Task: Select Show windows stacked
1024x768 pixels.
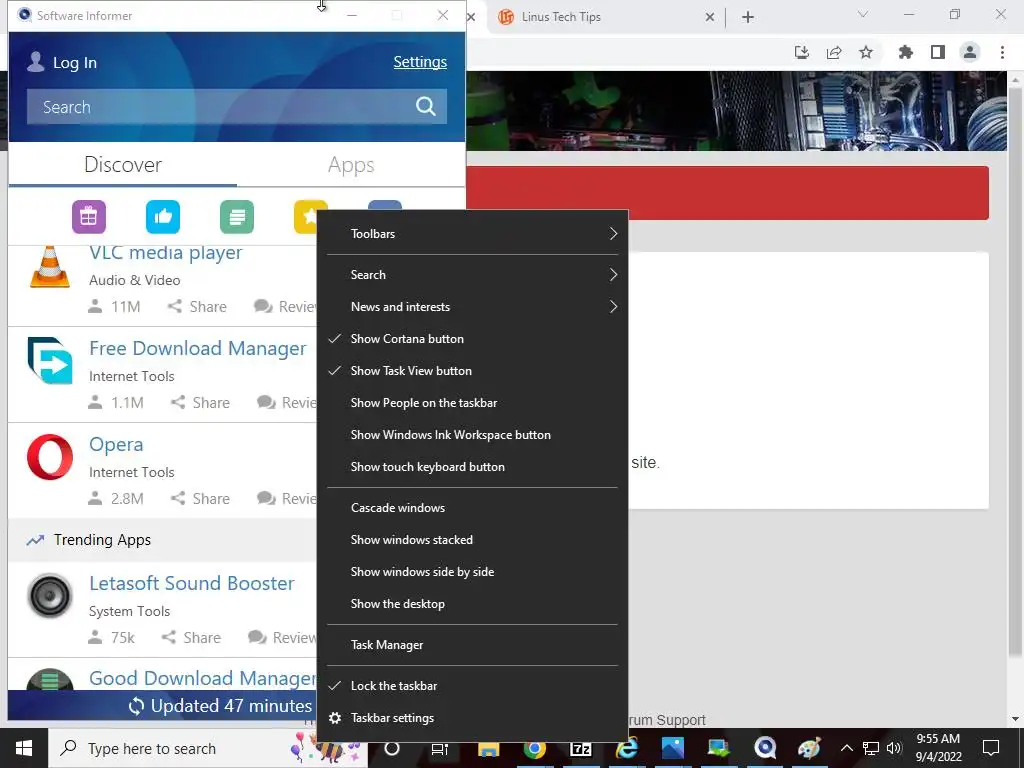Action: 472,539
